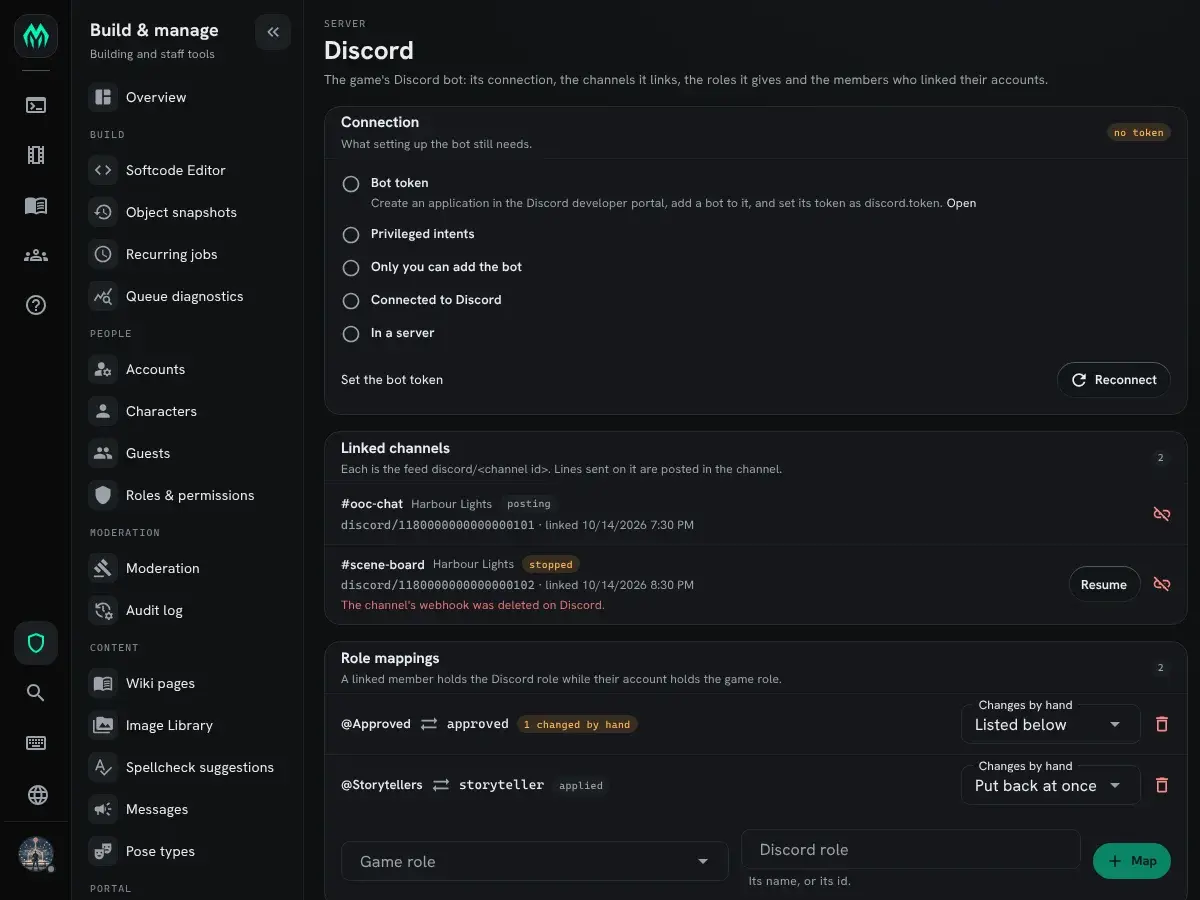Click the Reconnect button

click(x=1114, y=380)
